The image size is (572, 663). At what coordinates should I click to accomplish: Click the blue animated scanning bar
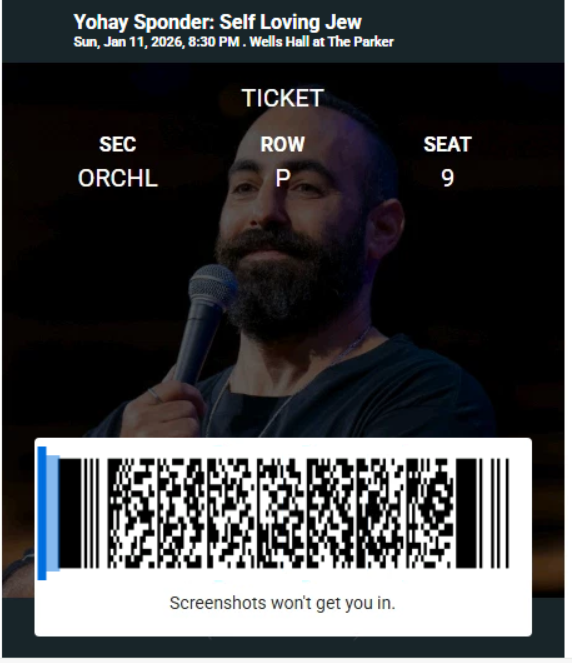pos(42,513)
